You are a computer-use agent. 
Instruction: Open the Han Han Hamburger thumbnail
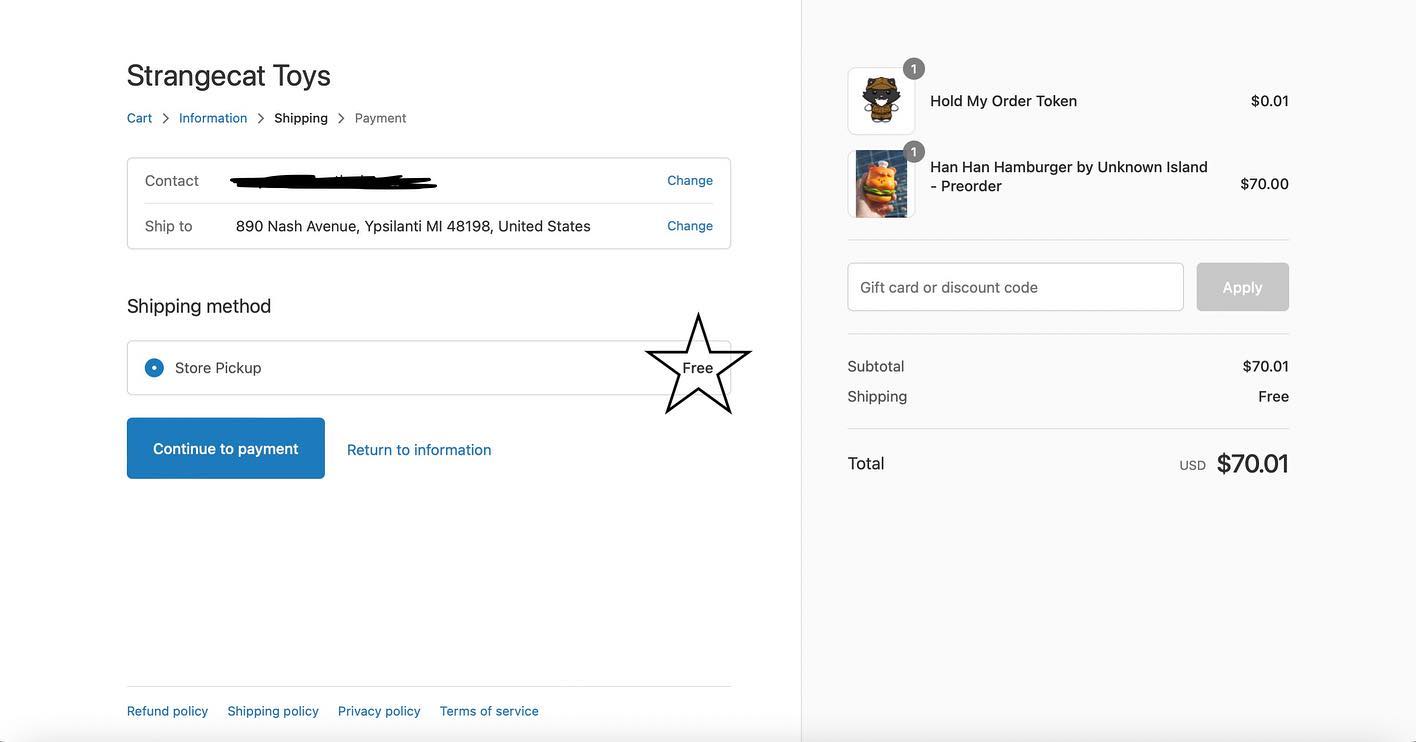pos(881,184)
